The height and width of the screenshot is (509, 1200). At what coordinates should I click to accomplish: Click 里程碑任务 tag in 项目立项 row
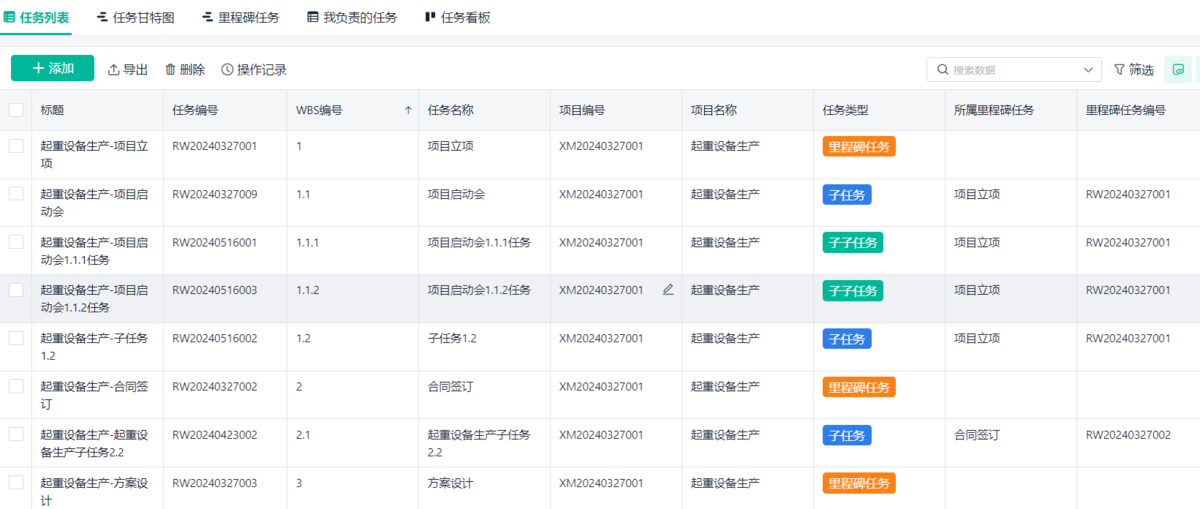859,146
